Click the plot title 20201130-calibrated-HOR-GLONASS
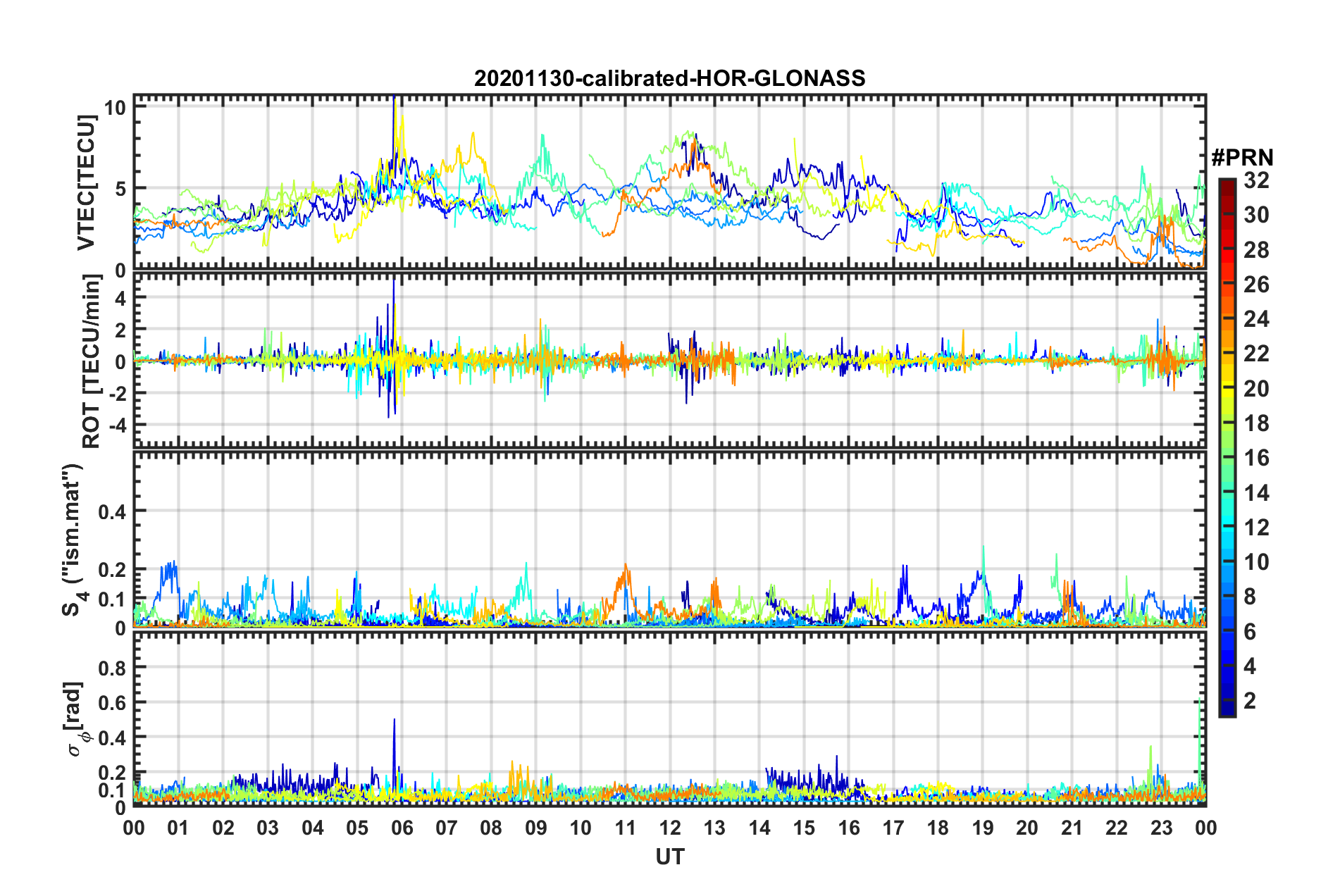1340x896 pixels. [669, 78]
